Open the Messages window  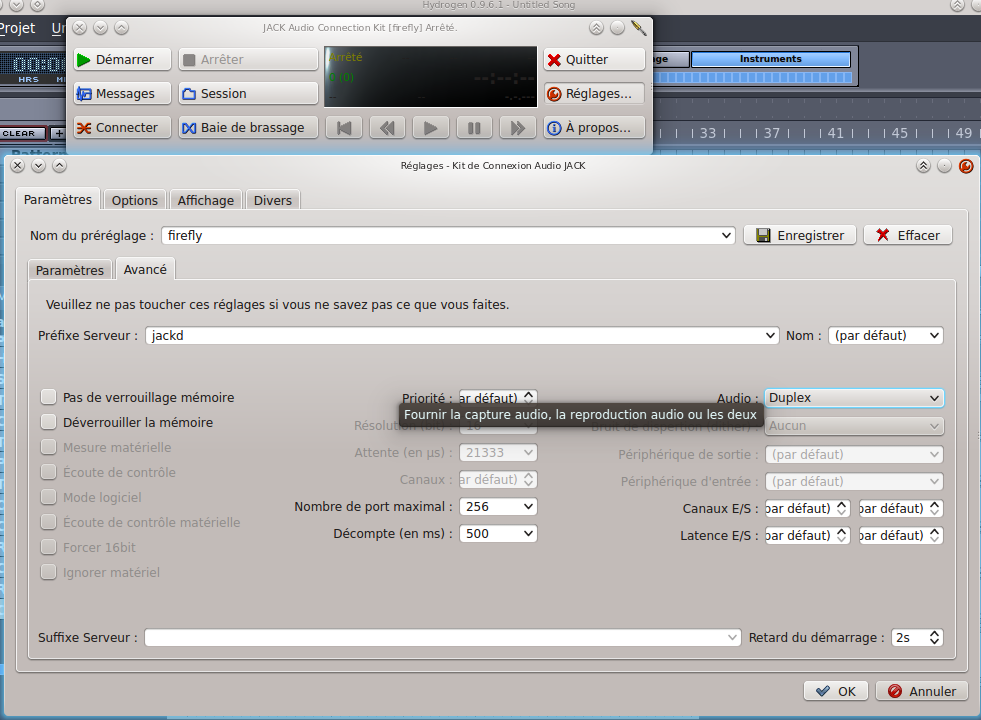122,93
